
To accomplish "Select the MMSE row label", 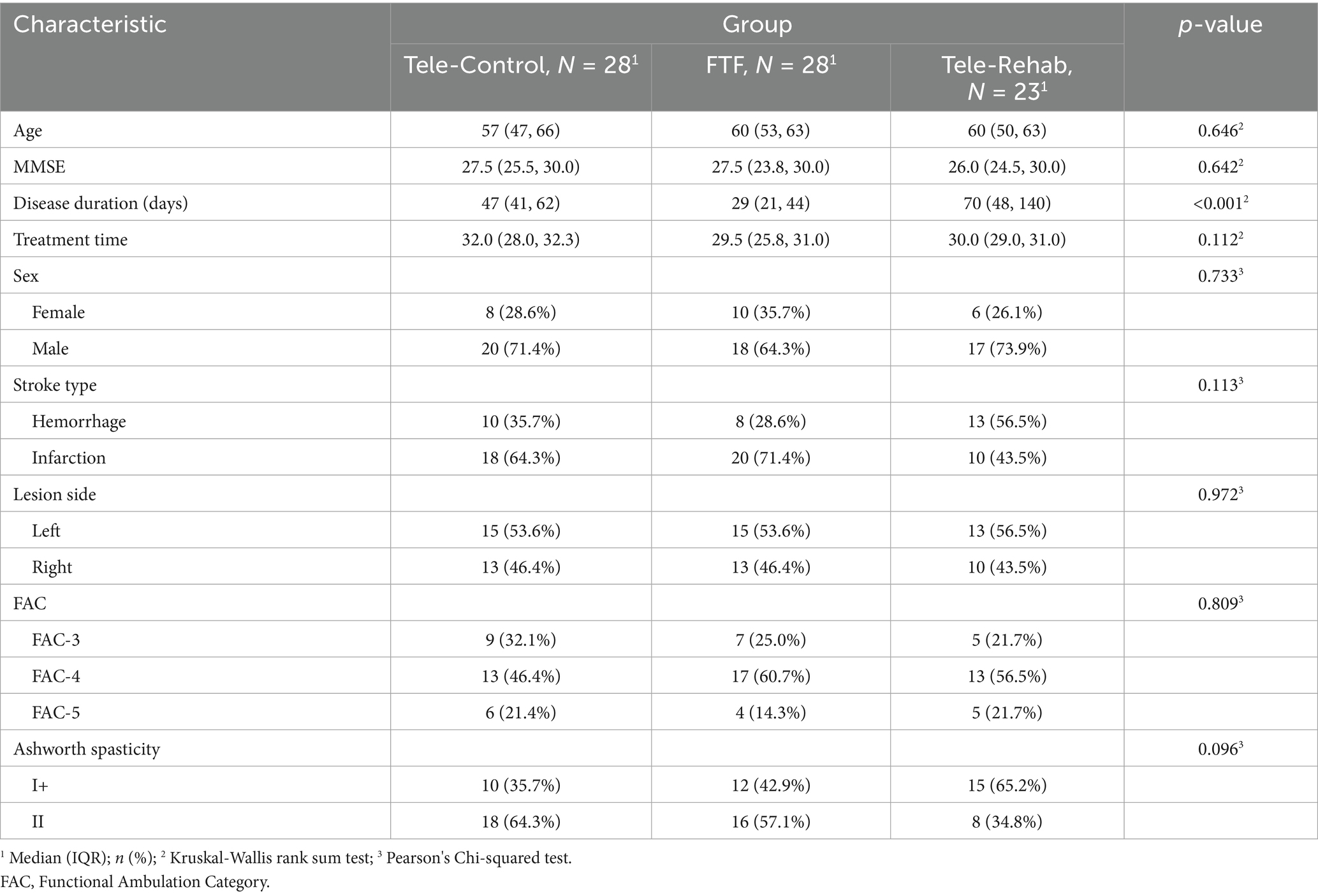I will pyautogui.click(x=40, y=167).
